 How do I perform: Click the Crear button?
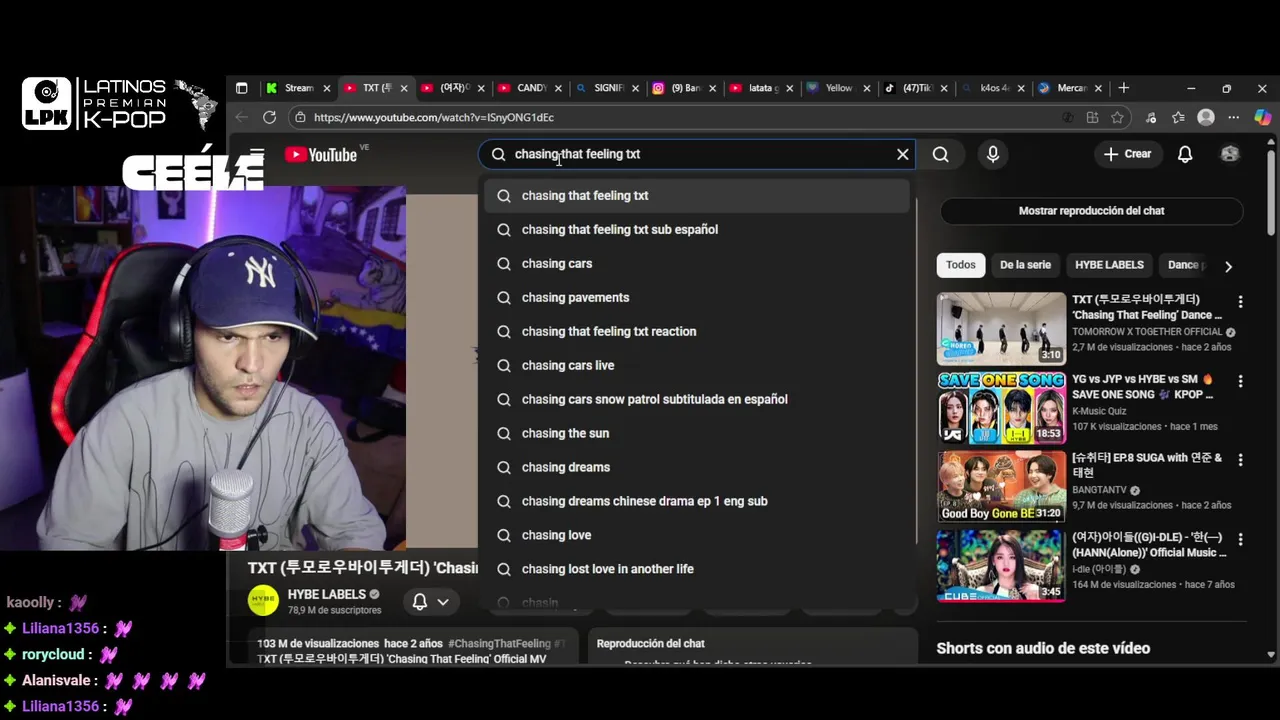1127,154
